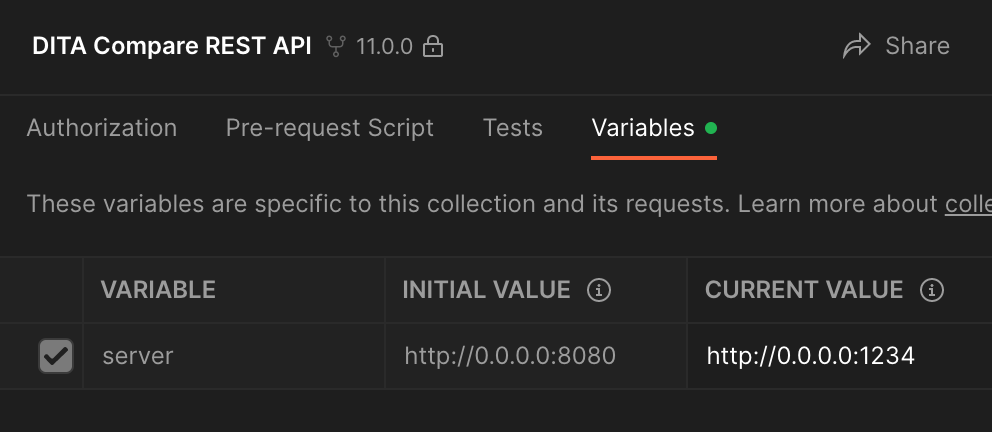The width and height of the screenshot is (992, 432).
Task: Go to the Tests tab
Action: click(x=513, y=128)
